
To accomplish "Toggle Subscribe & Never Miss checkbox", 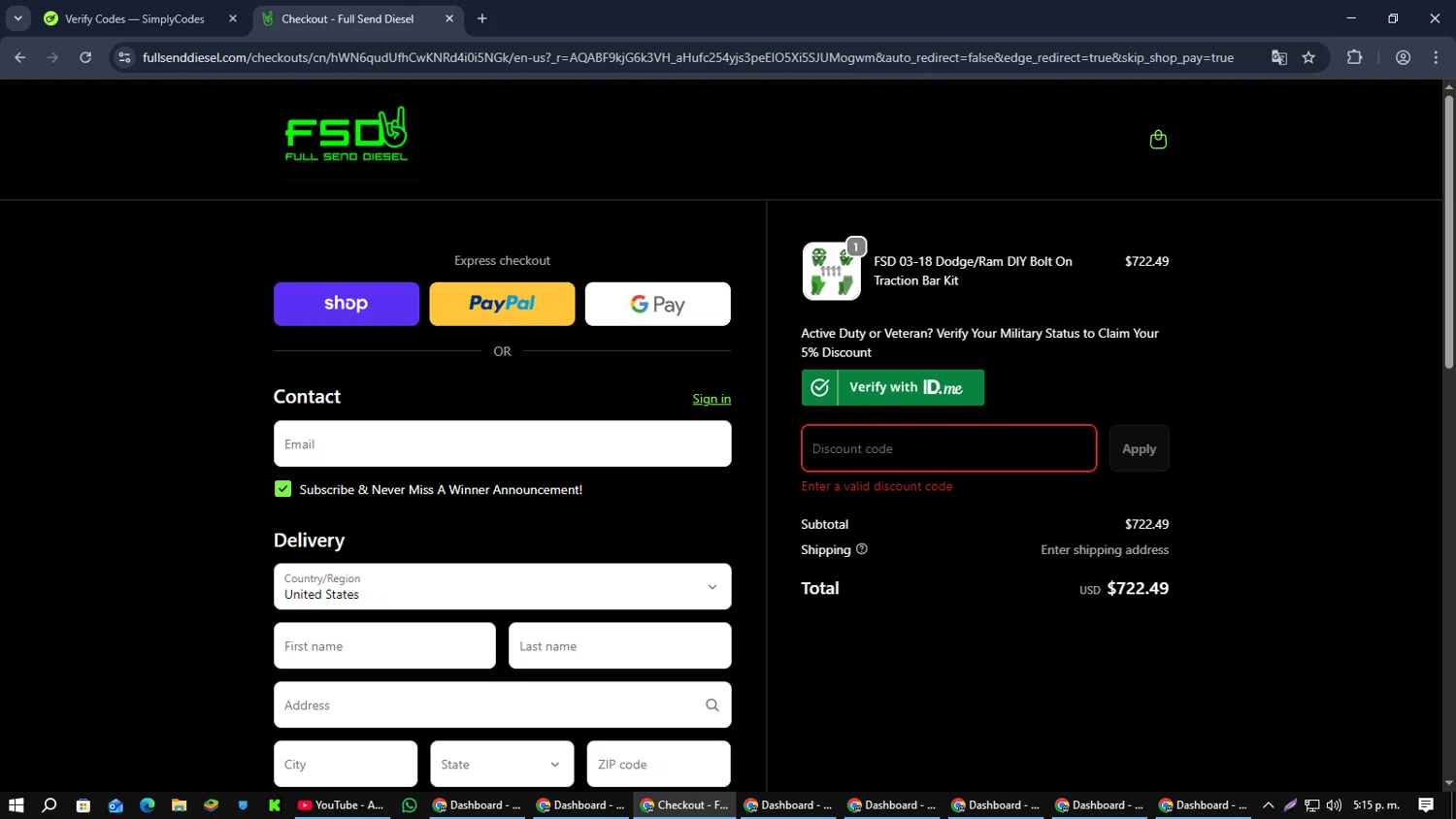I will pyautogui.click(x=282, y=489).
